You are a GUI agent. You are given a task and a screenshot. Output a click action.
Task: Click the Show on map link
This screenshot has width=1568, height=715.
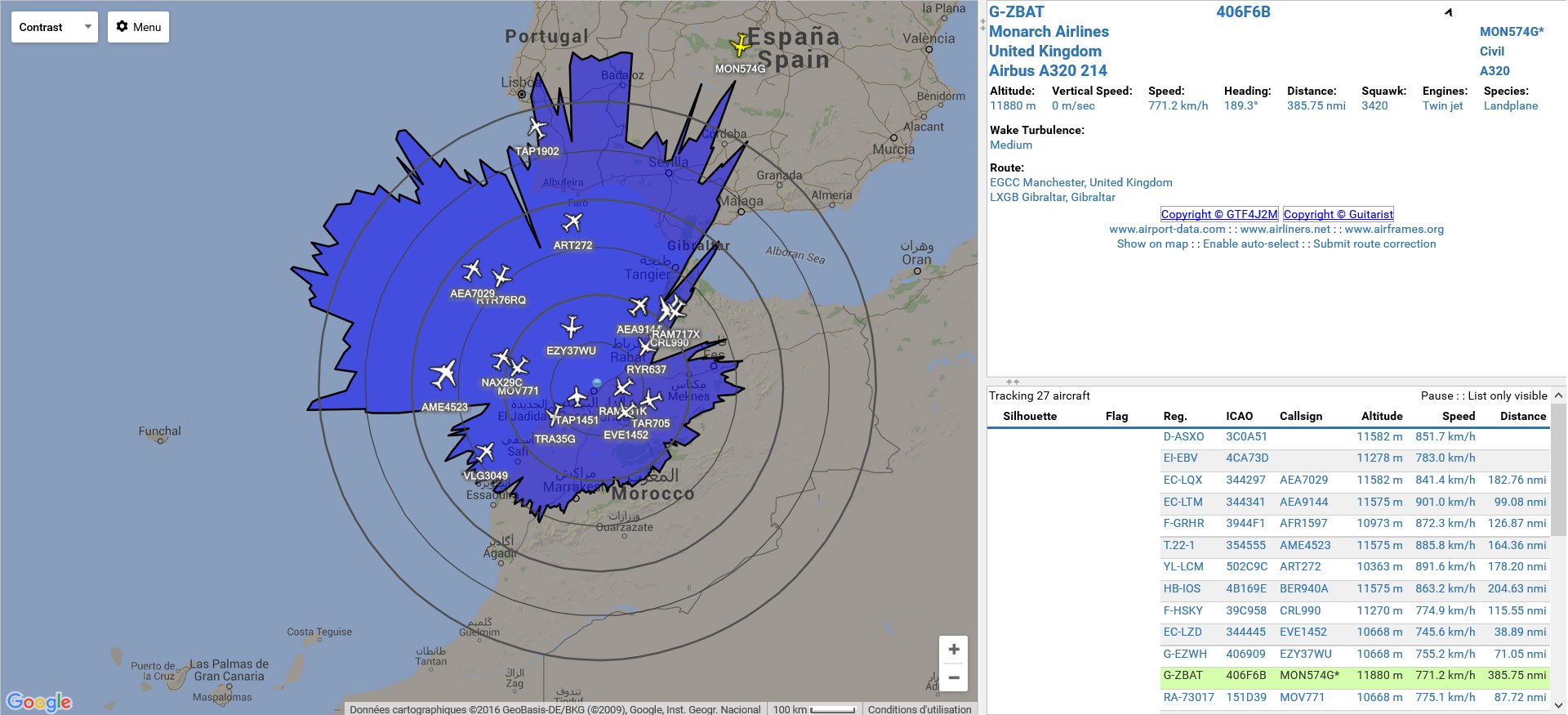point(1152,244)
